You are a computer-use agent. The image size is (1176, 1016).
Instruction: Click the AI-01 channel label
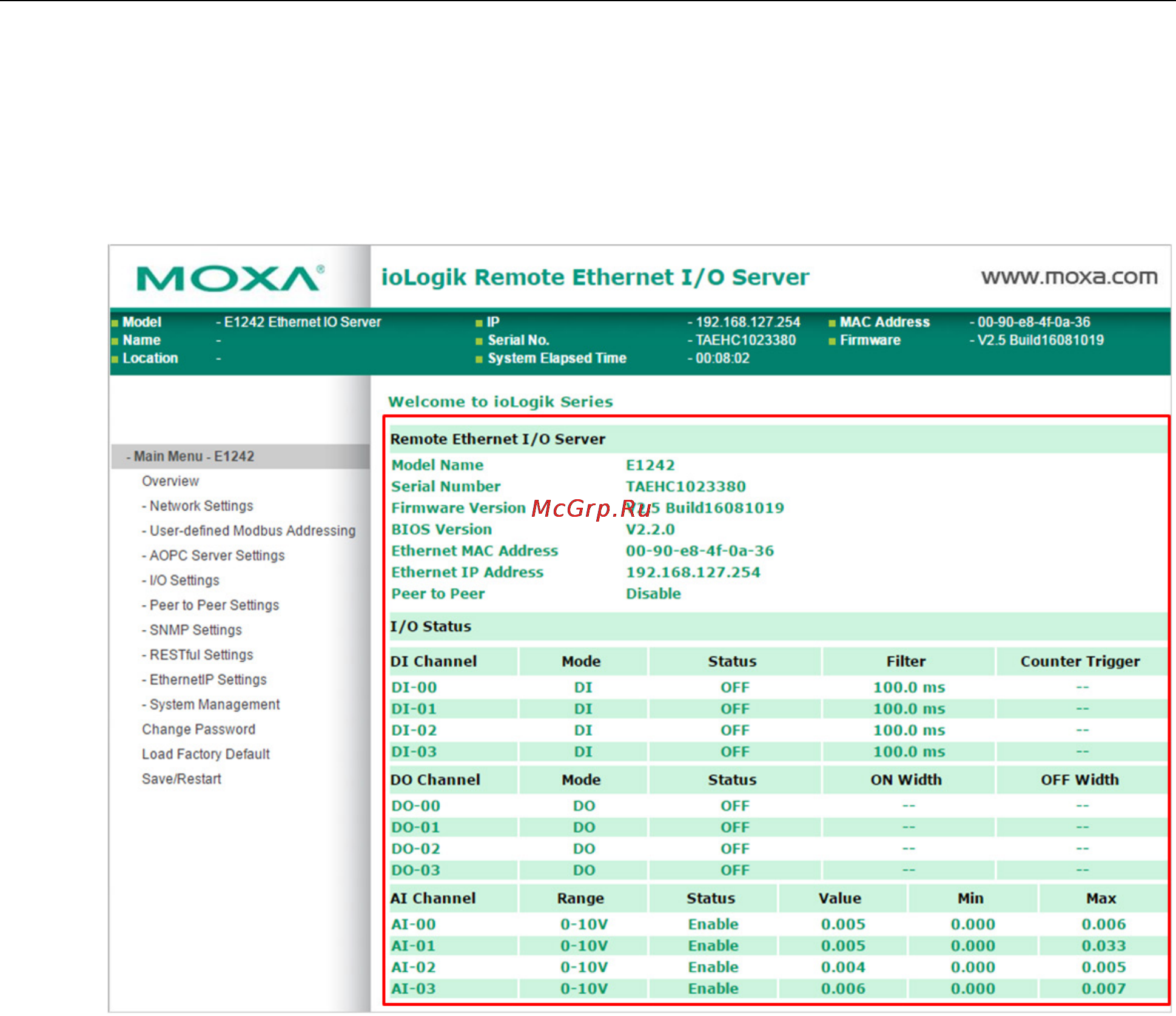(x=413, y=946)
